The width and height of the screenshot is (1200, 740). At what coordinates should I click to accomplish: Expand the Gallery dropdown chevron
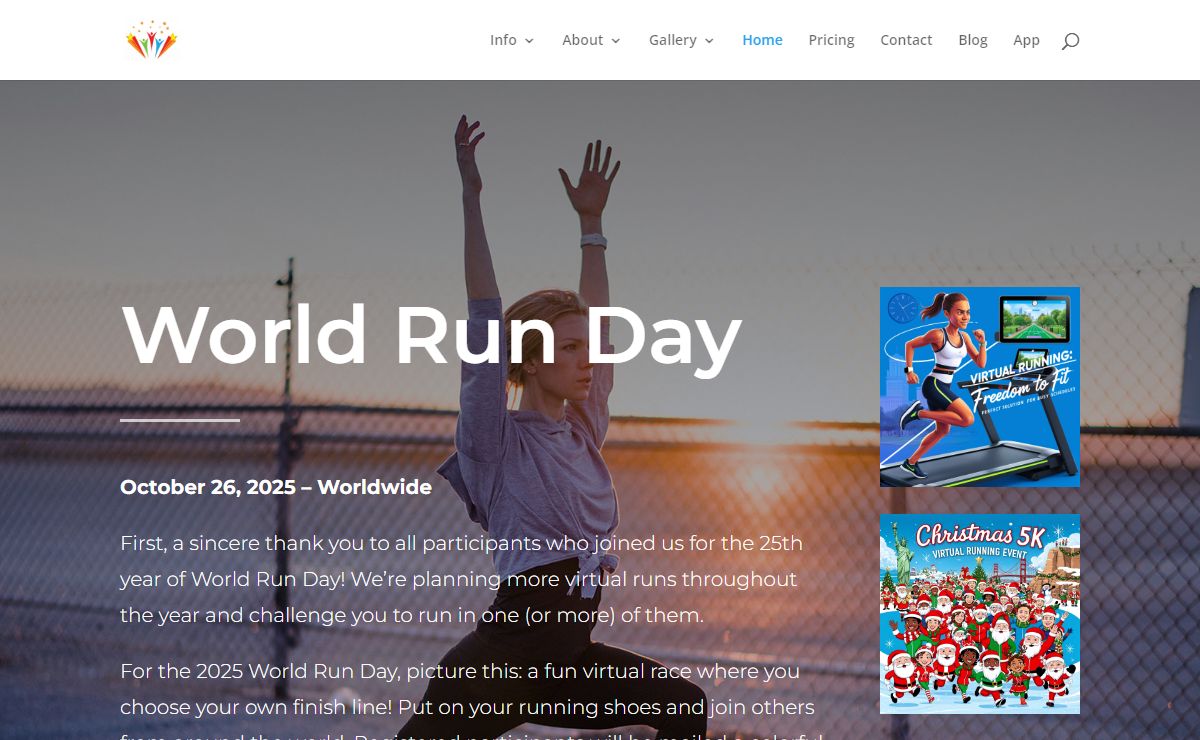709,41
